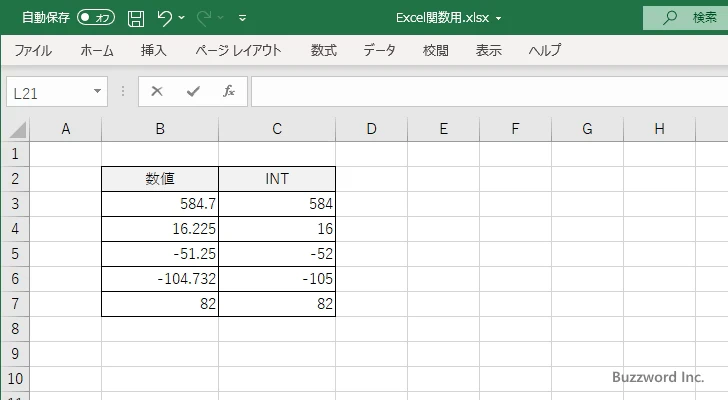This screenshot has height=400, width=728.
Task: Select the 数値 header cell
Action: pos(160,179)
